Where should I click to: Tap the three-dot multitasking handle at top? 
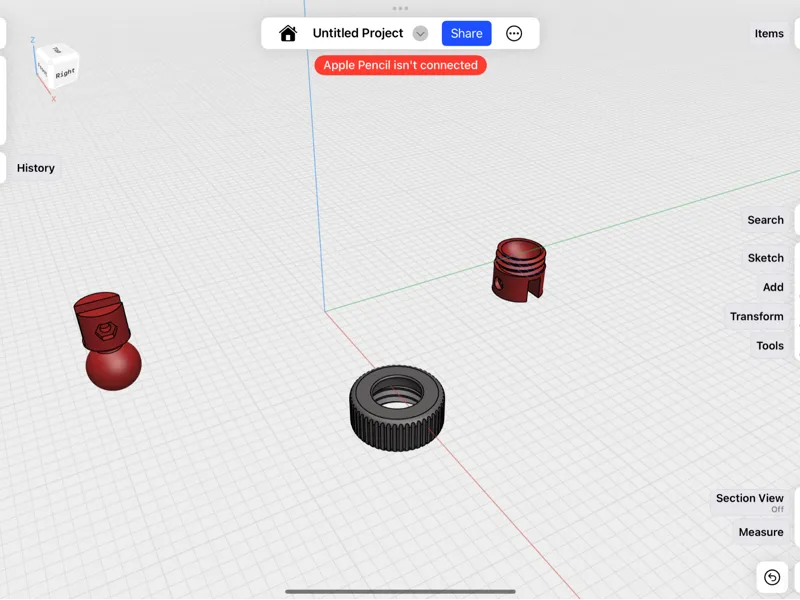[400, 8]
